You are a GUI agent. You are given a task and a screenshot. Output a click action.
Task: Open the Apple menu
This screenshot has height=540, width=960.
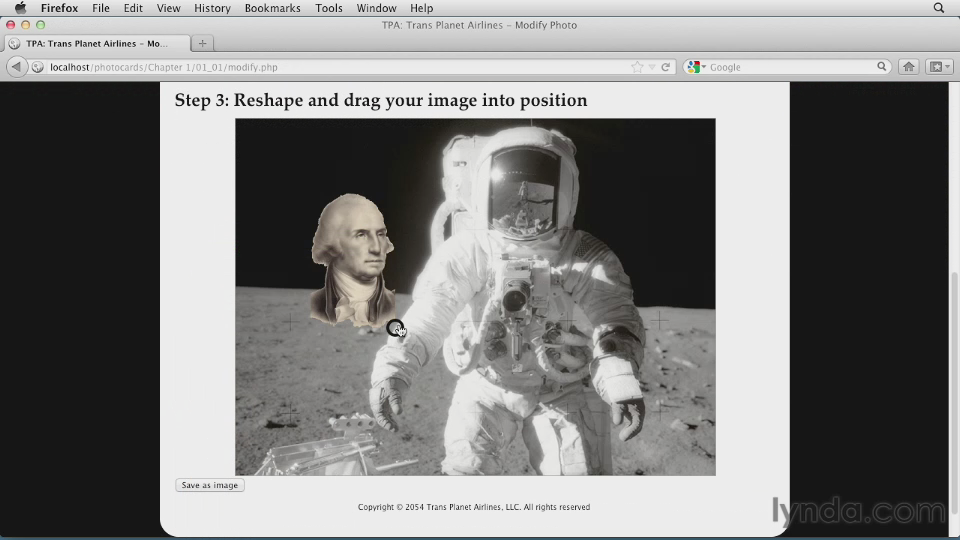coord(20,8)
